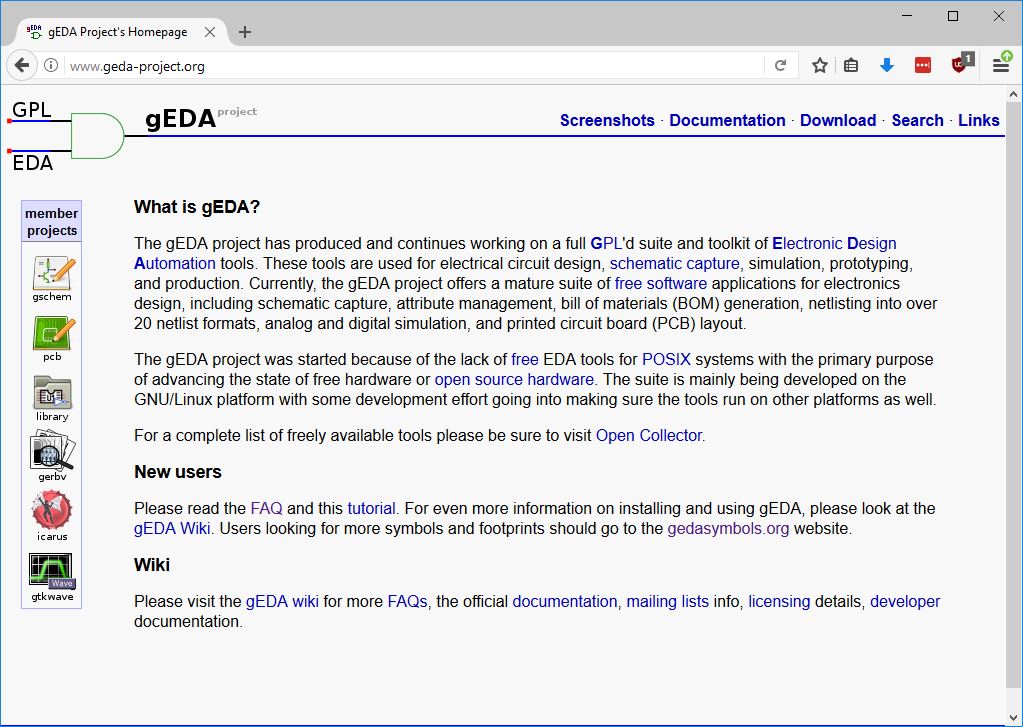The width and height of the screenshot is (1023, 727).
Task: Go to the gEDA Wiki link
Action: [172, 529]
